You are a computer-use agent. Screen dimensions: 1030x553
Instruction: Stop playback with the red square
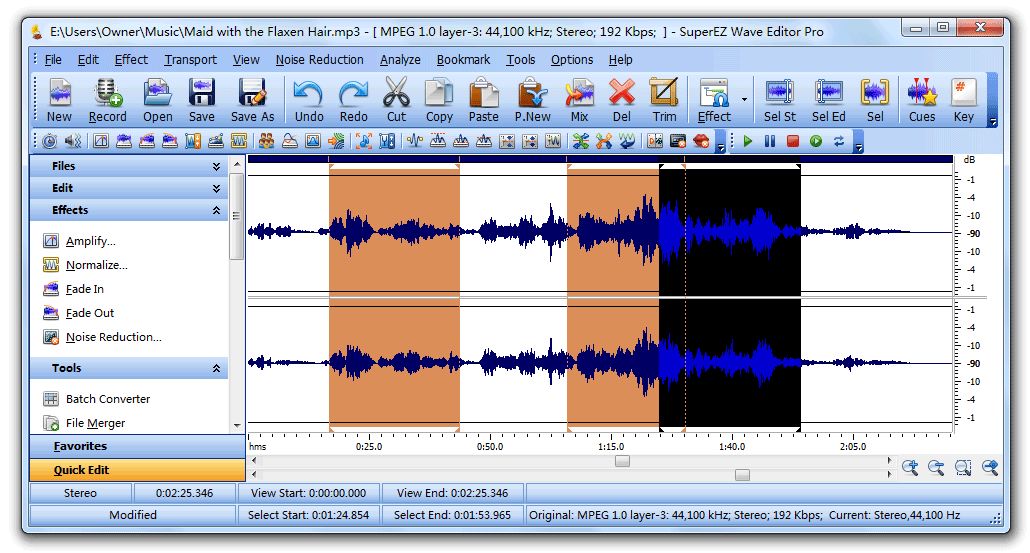(x=793, y=141)
